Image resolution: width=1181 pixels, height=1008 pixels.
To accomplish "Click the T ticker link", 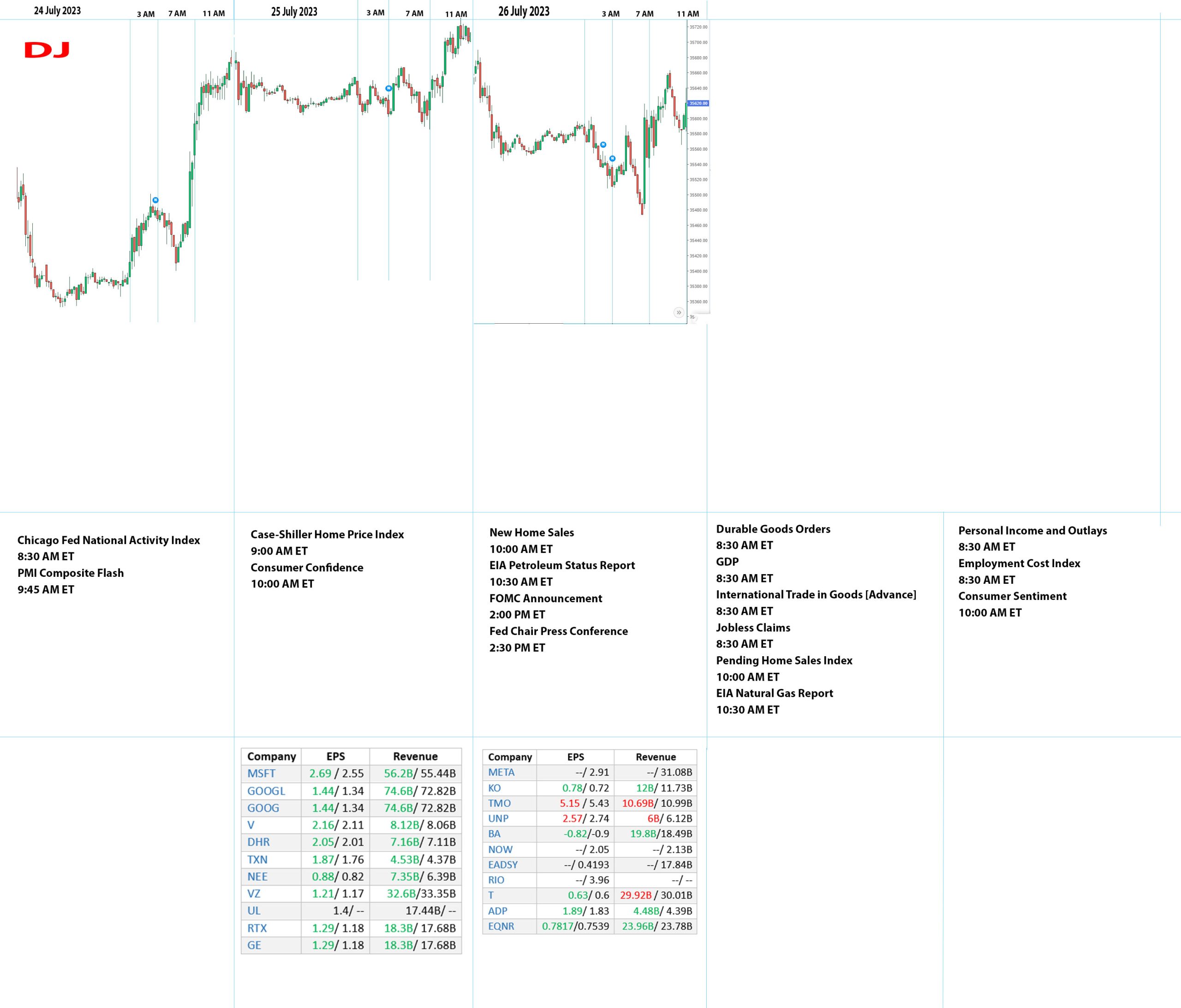I will click(491, 895).
